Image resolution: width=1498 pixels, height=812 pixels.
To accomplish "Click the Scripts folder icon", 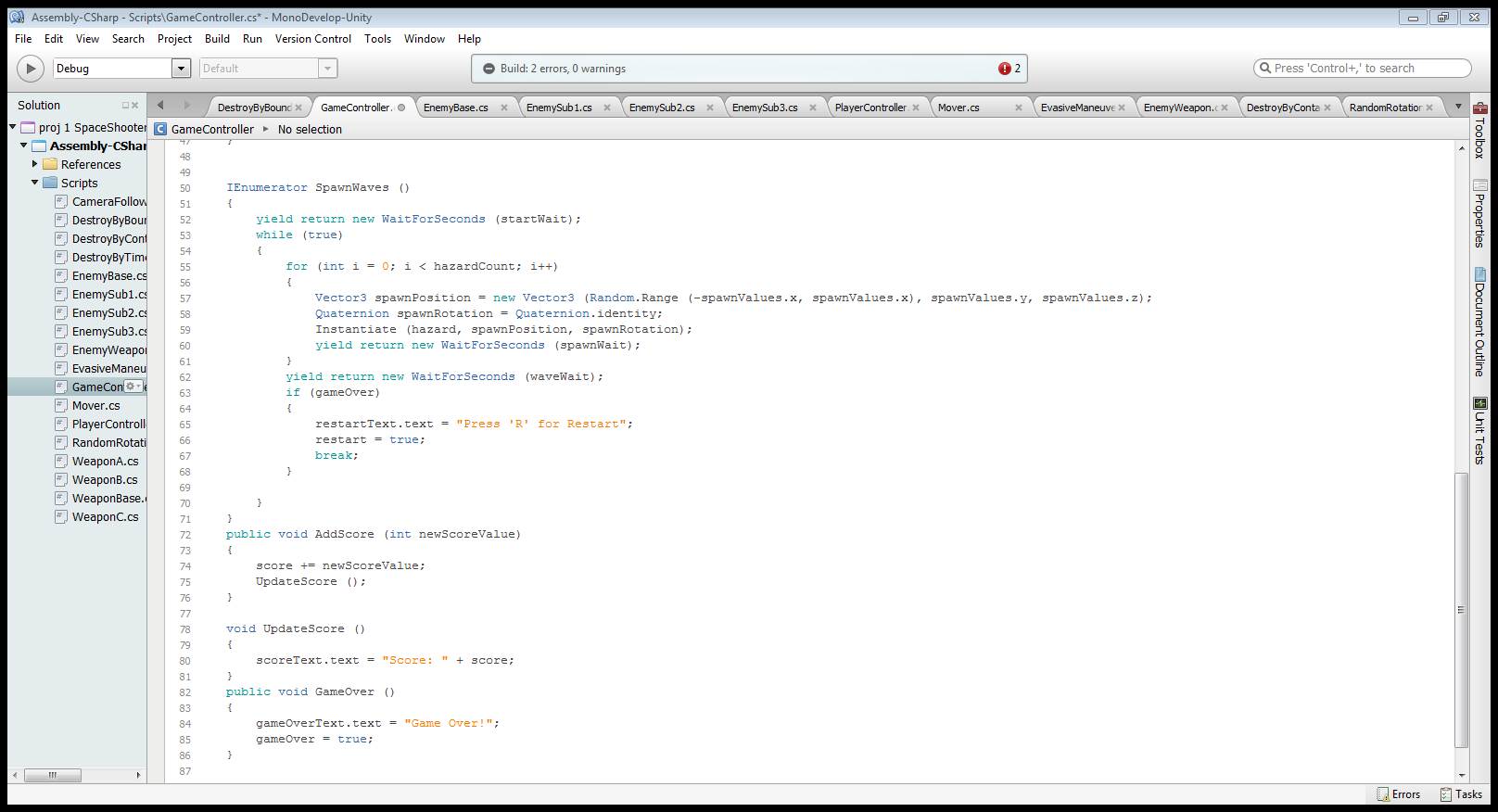I will 50,183.
